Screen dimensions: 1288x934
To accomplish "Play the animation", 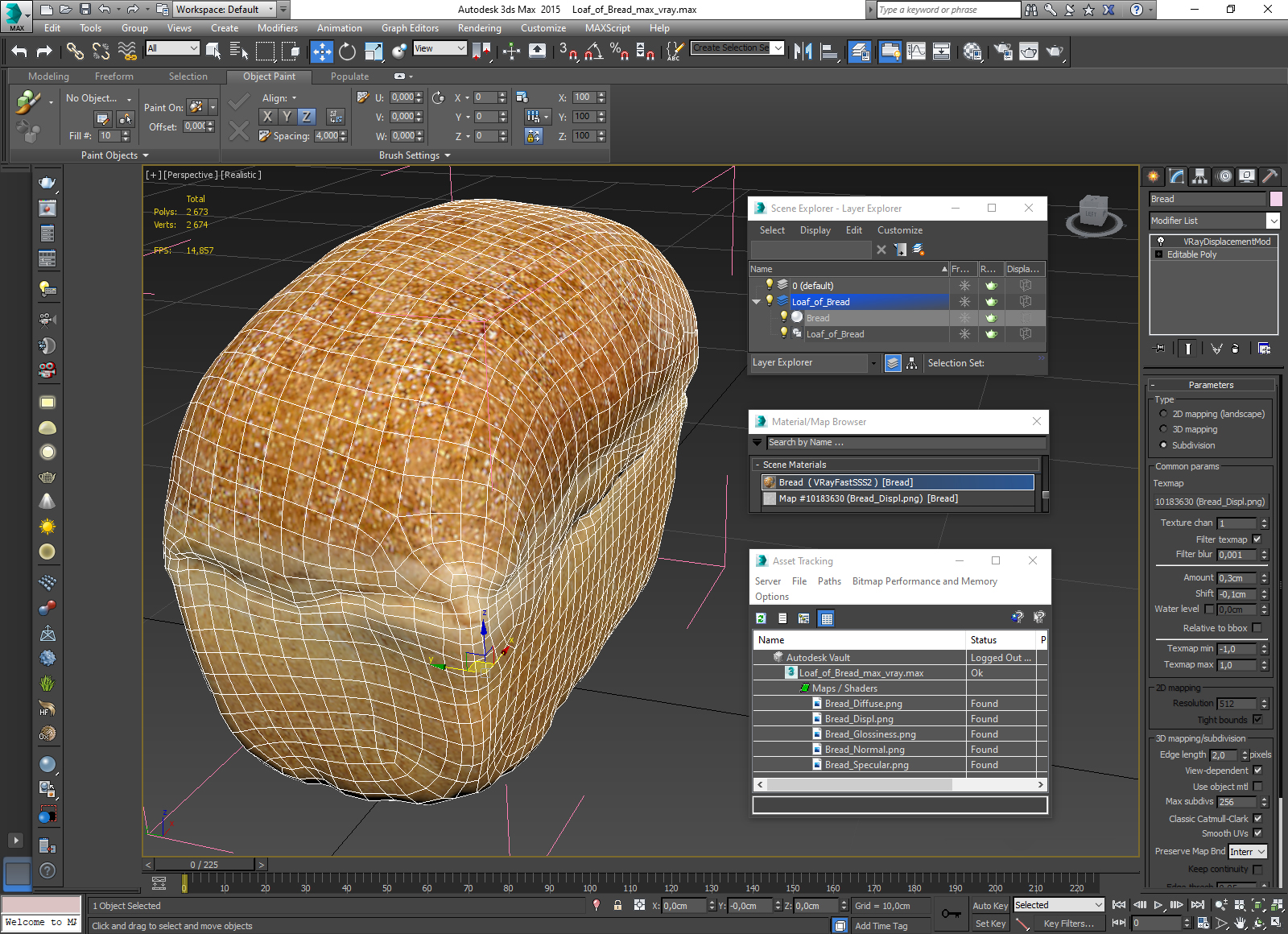I will coord(1158,905).
